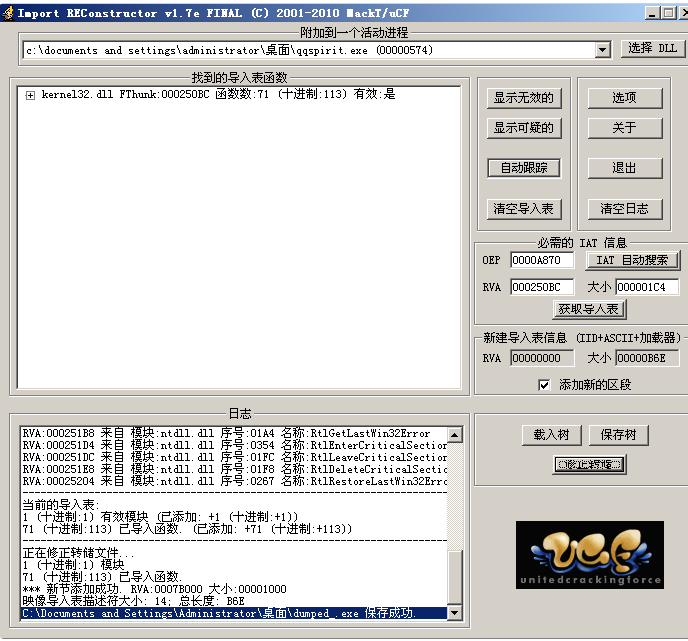Select the kernel32.dll FThunk:000250BC row
688x641 pixels.
[x=218, y=94]
